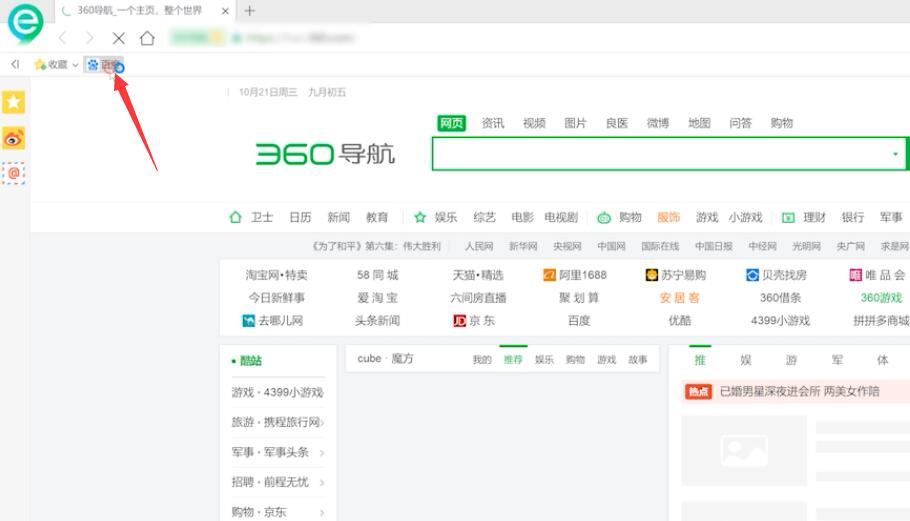Select the 网页 search tab
The image size is (910, 521).
pyautogui.click(x=452, y=123)
